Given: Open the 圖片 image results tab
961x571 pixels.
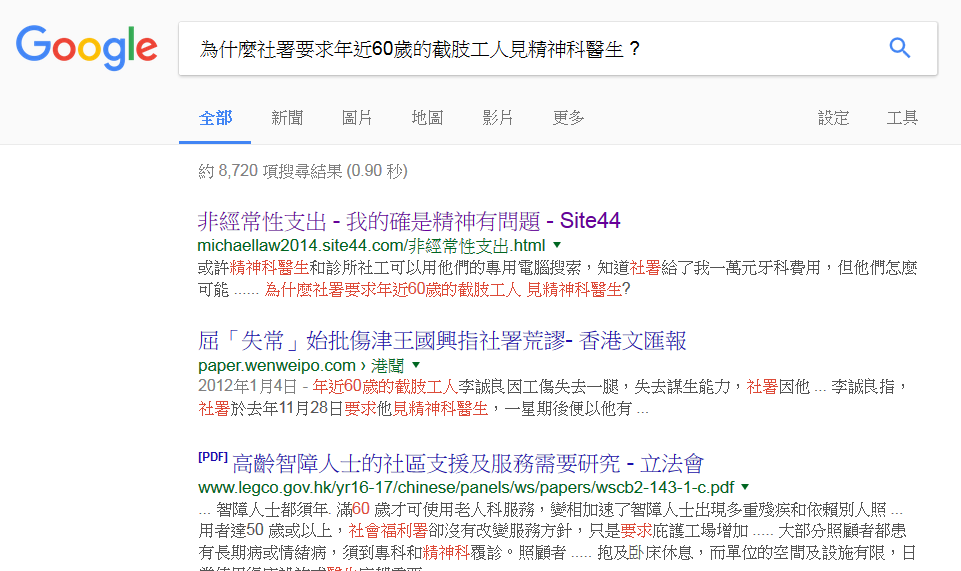Looking at the screenshot, I should coord(357,118).
